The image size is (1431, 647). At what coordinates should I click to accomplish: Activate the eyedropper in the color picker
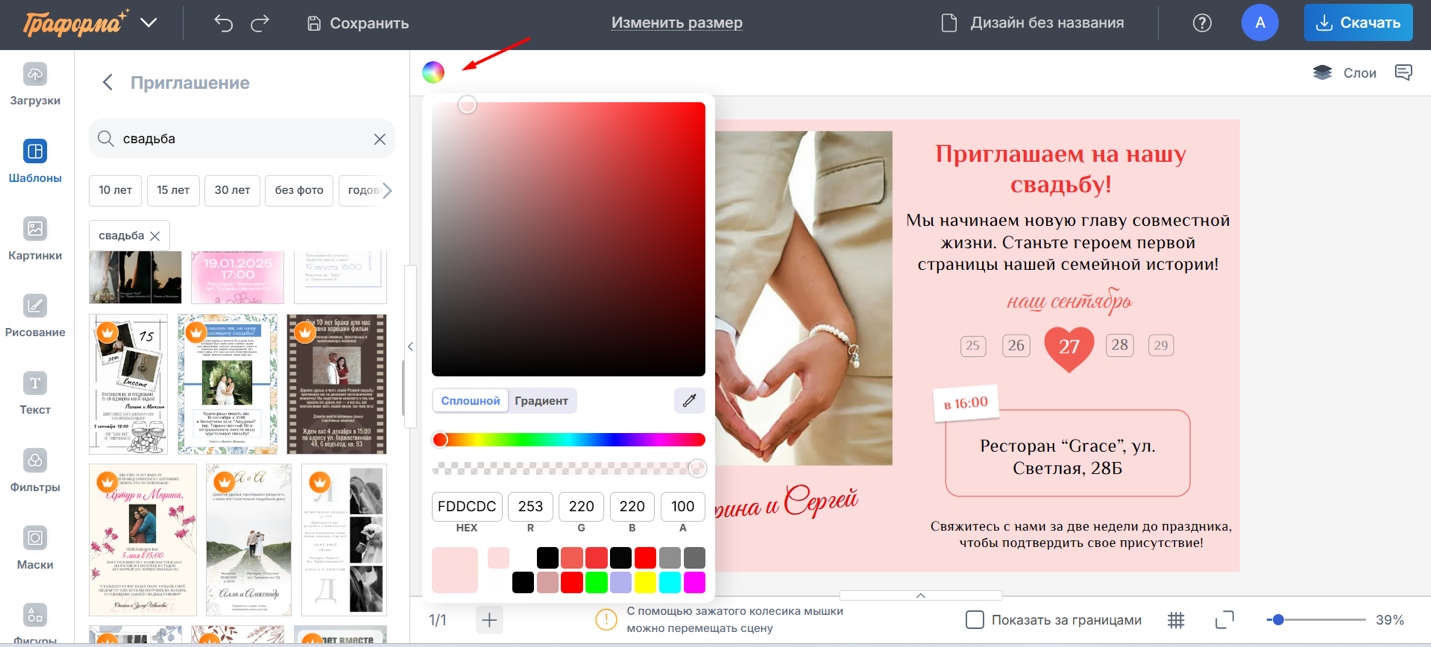689,399
